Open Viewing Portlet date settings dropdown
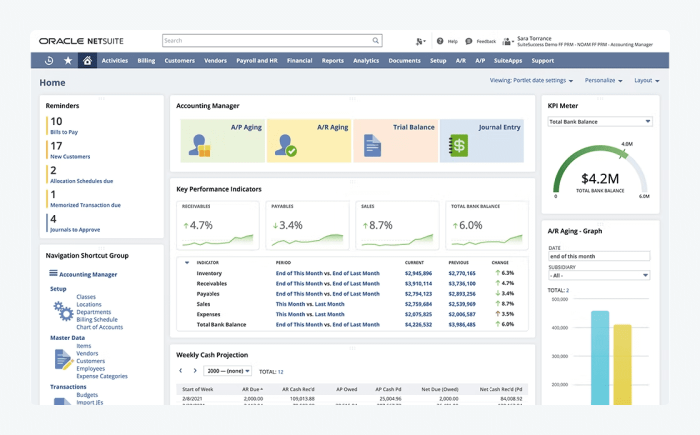Viewport: 700px width, 435px height. pos(531,80)
